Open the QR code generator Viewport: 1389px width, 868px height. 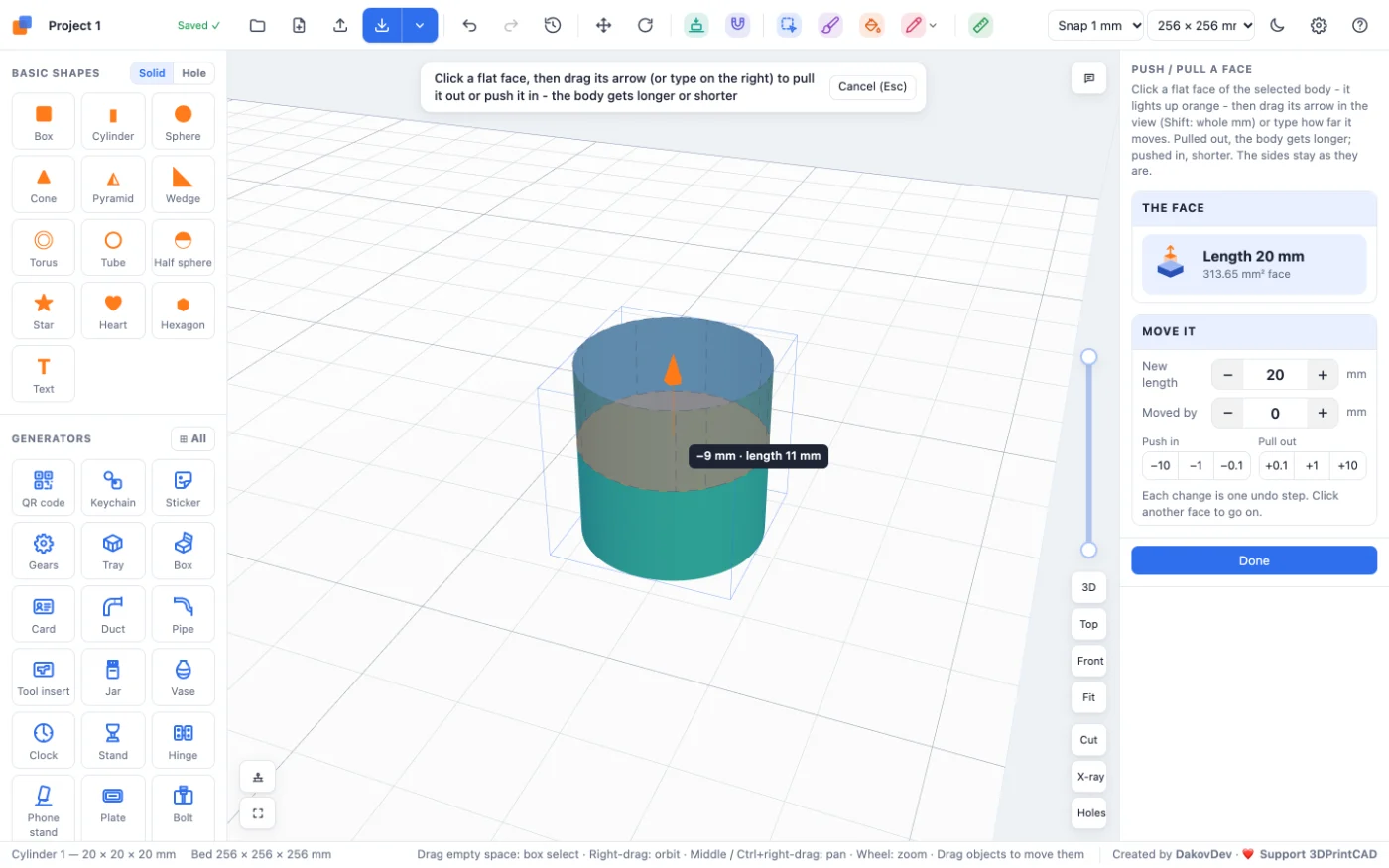point(44,487)
